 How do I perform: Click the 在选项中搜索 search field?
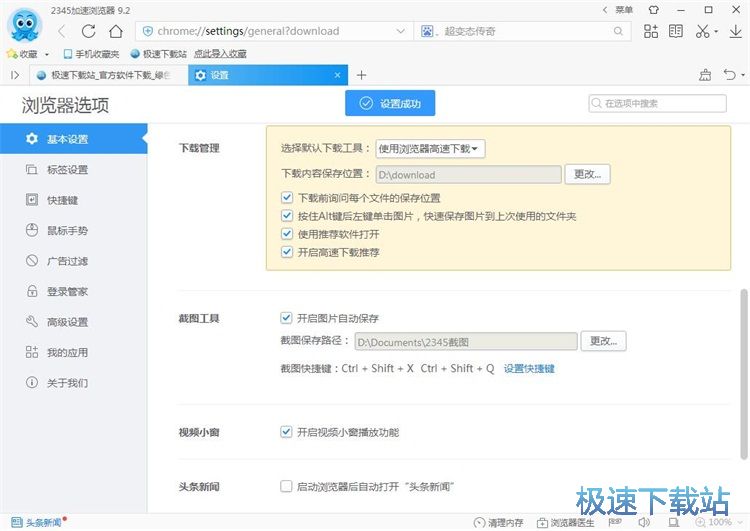pos(657,103)
